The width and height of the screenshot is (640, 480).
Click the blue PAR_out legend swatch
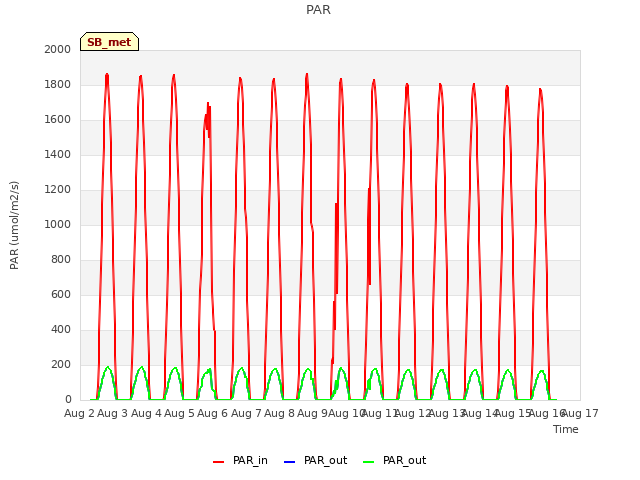point(289,462)
